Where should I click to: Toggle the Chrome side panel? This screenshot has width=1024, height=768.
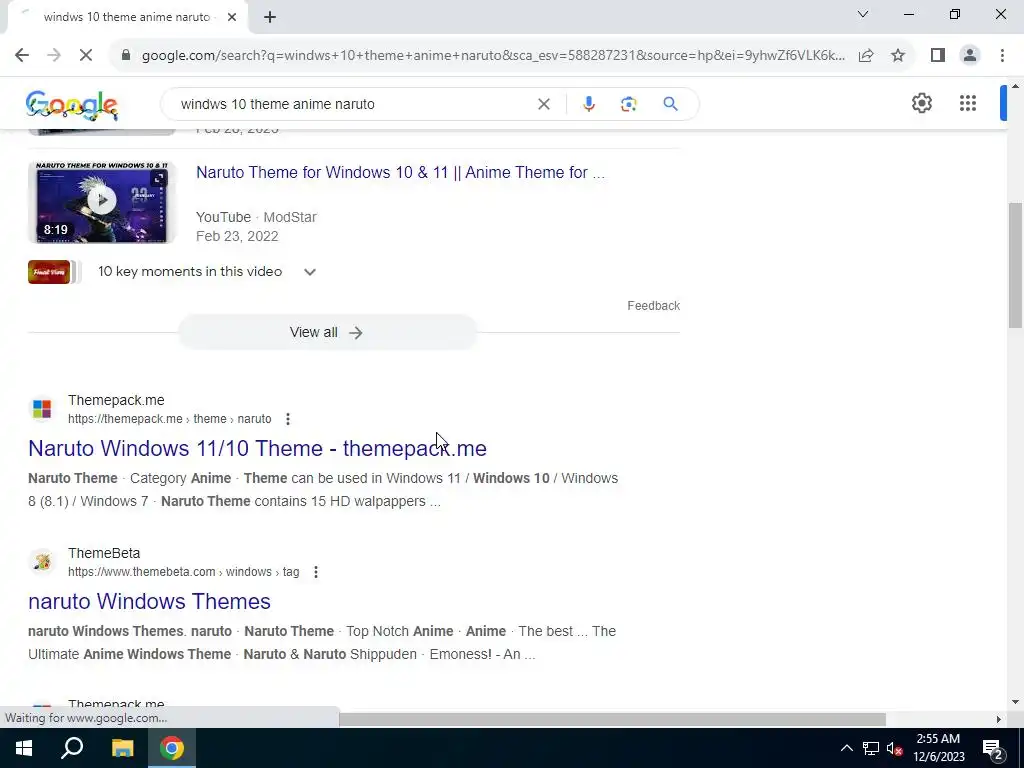(x=938, y=56)
